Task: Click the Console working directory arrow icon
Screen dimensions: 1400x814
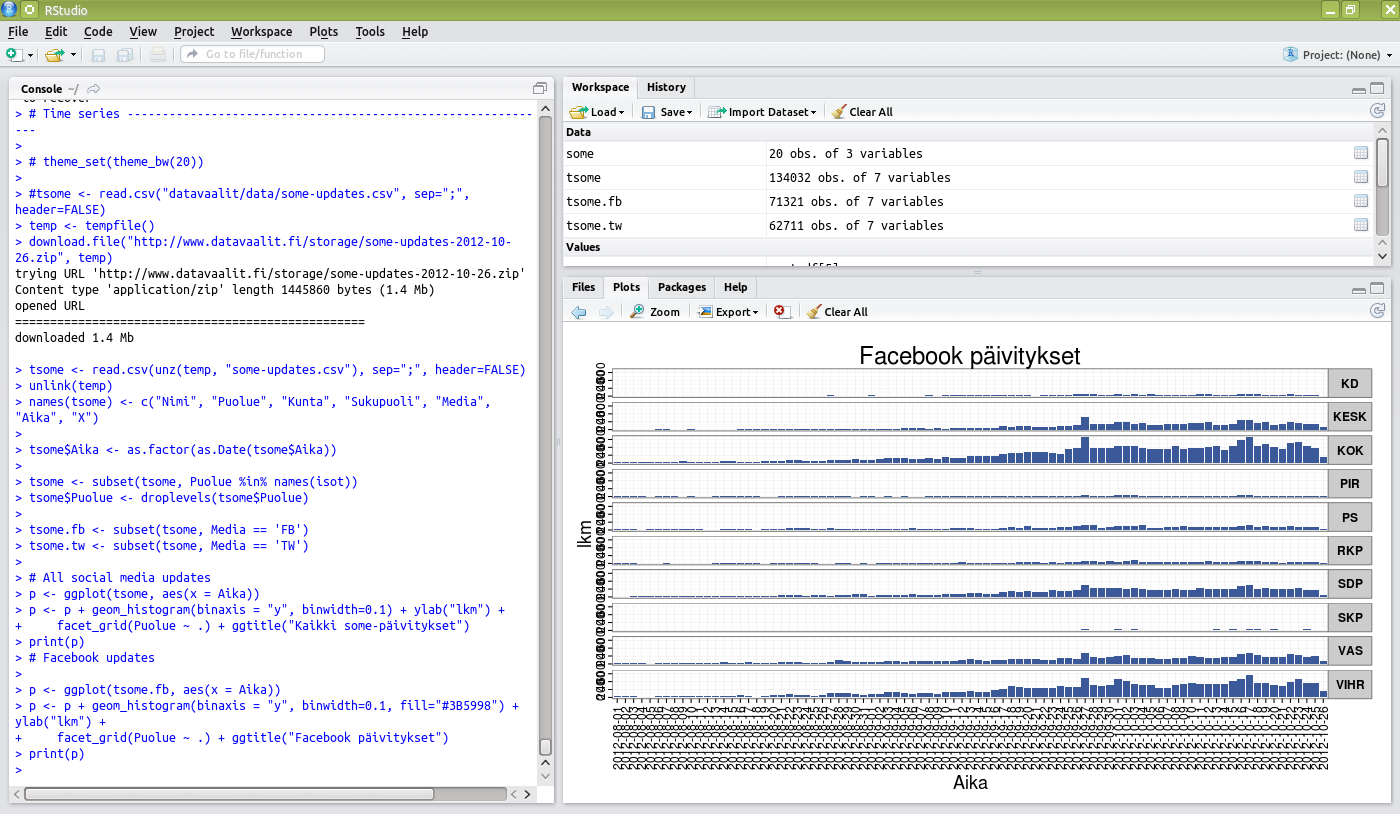Action: (x=93, y=89)
